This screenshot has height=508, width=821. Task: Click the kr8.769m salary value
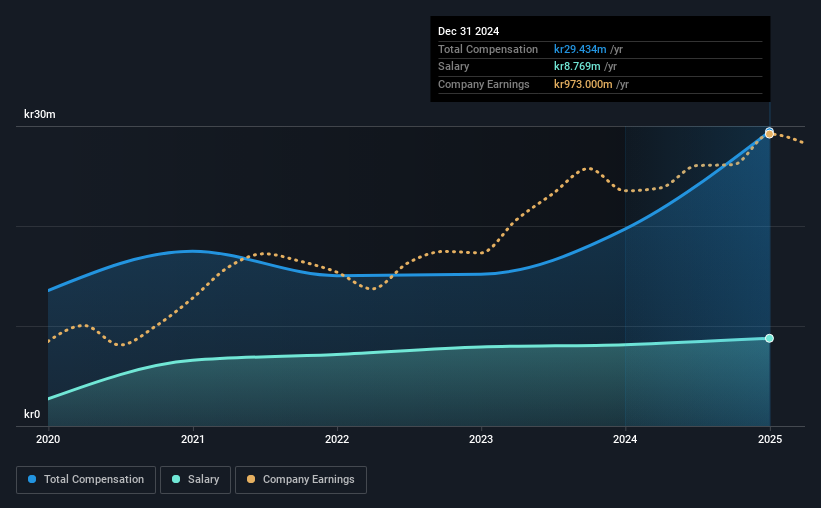point(577,67)
